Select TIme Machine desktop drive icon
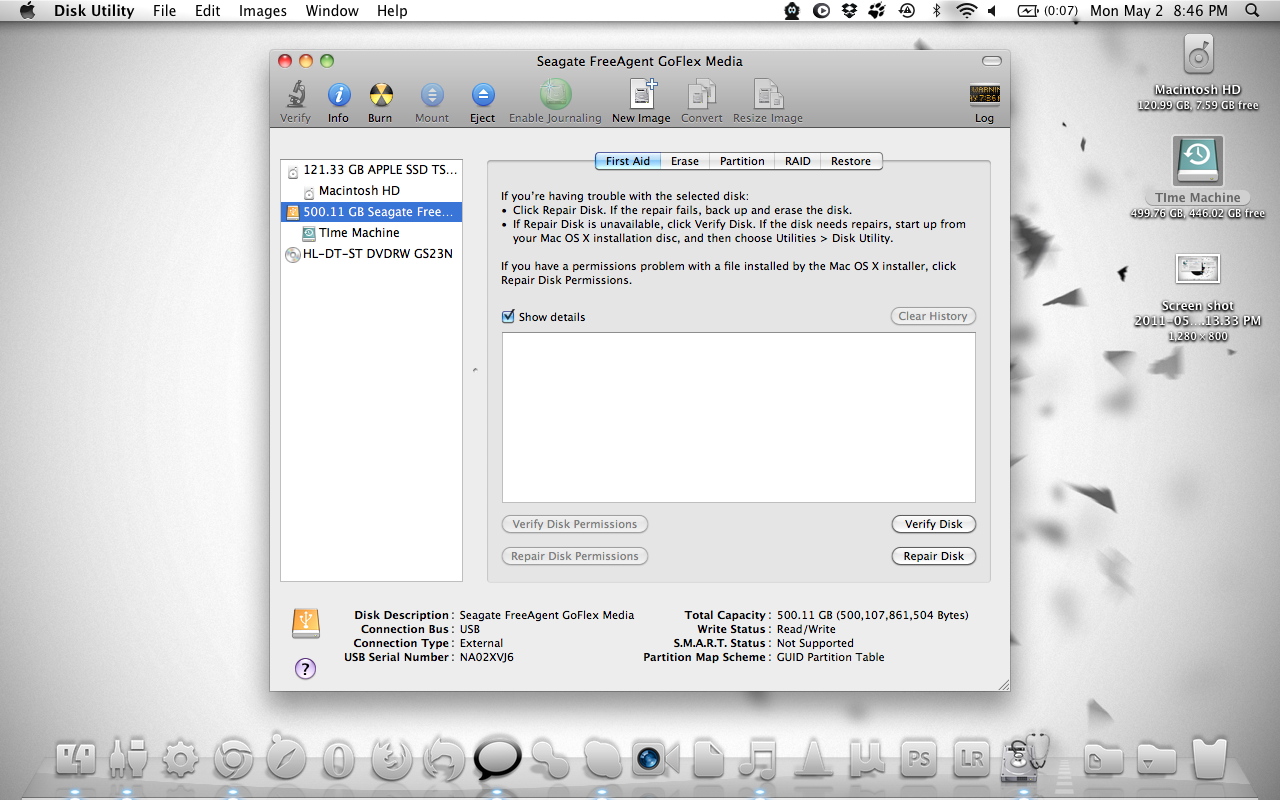Image resolution: width=1280 pixels, height=800 pixels. point(1198,160)
